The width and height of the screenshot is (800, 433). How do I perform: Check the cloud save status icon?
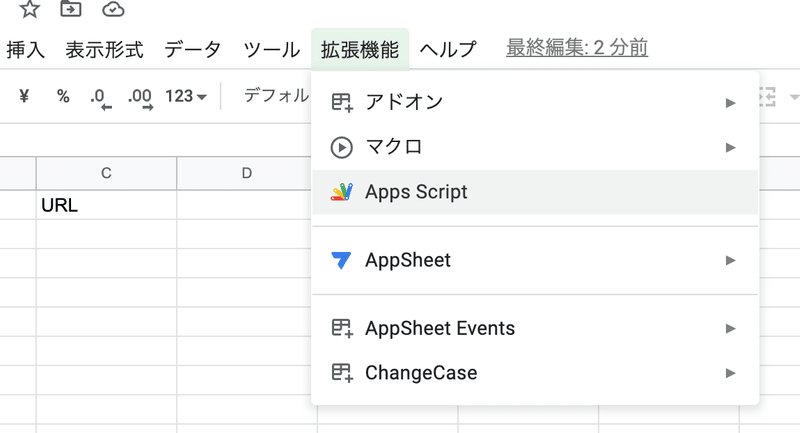113,9
